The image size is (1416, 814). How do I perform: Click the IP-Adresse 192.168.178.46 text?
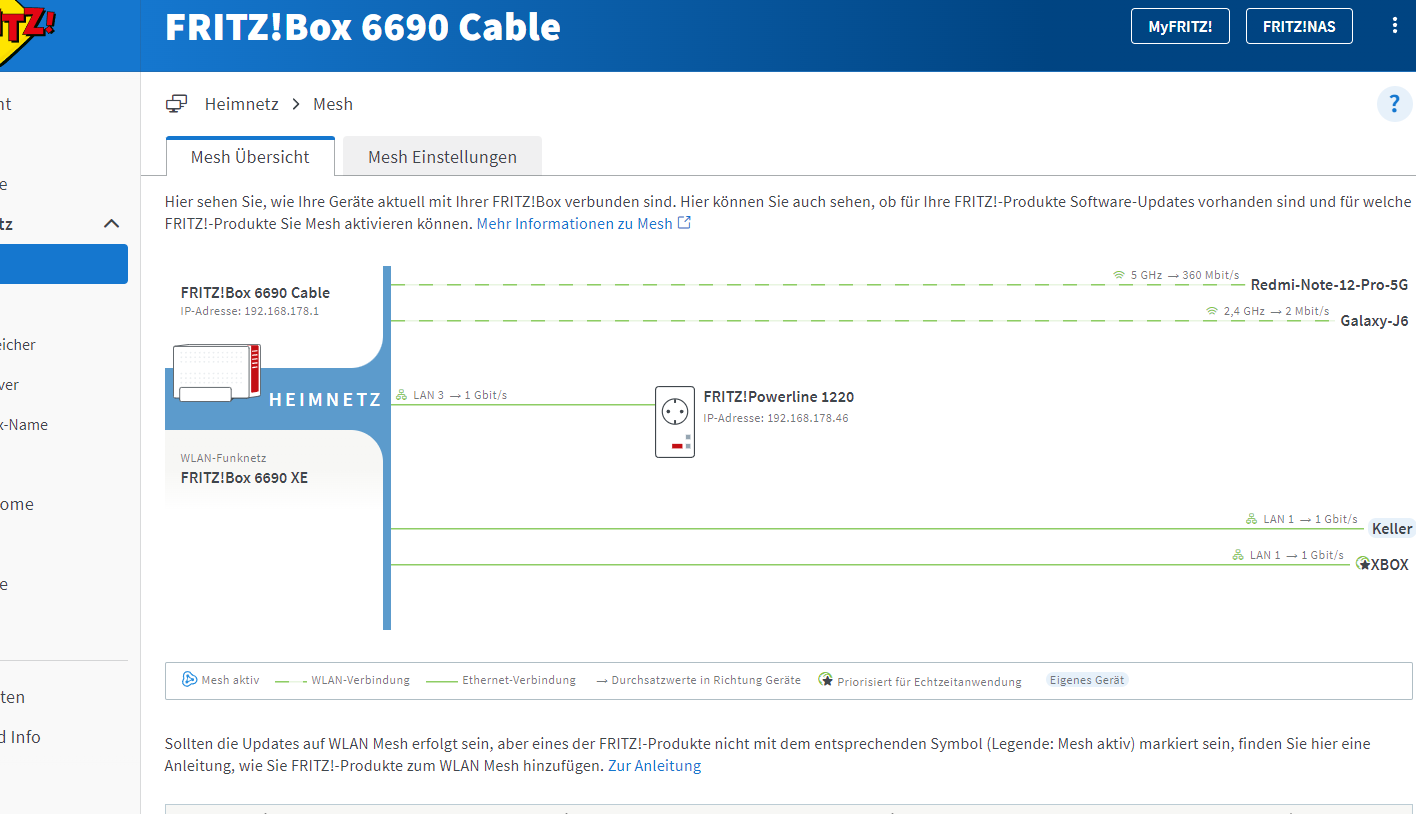click(x=776, y=418)
